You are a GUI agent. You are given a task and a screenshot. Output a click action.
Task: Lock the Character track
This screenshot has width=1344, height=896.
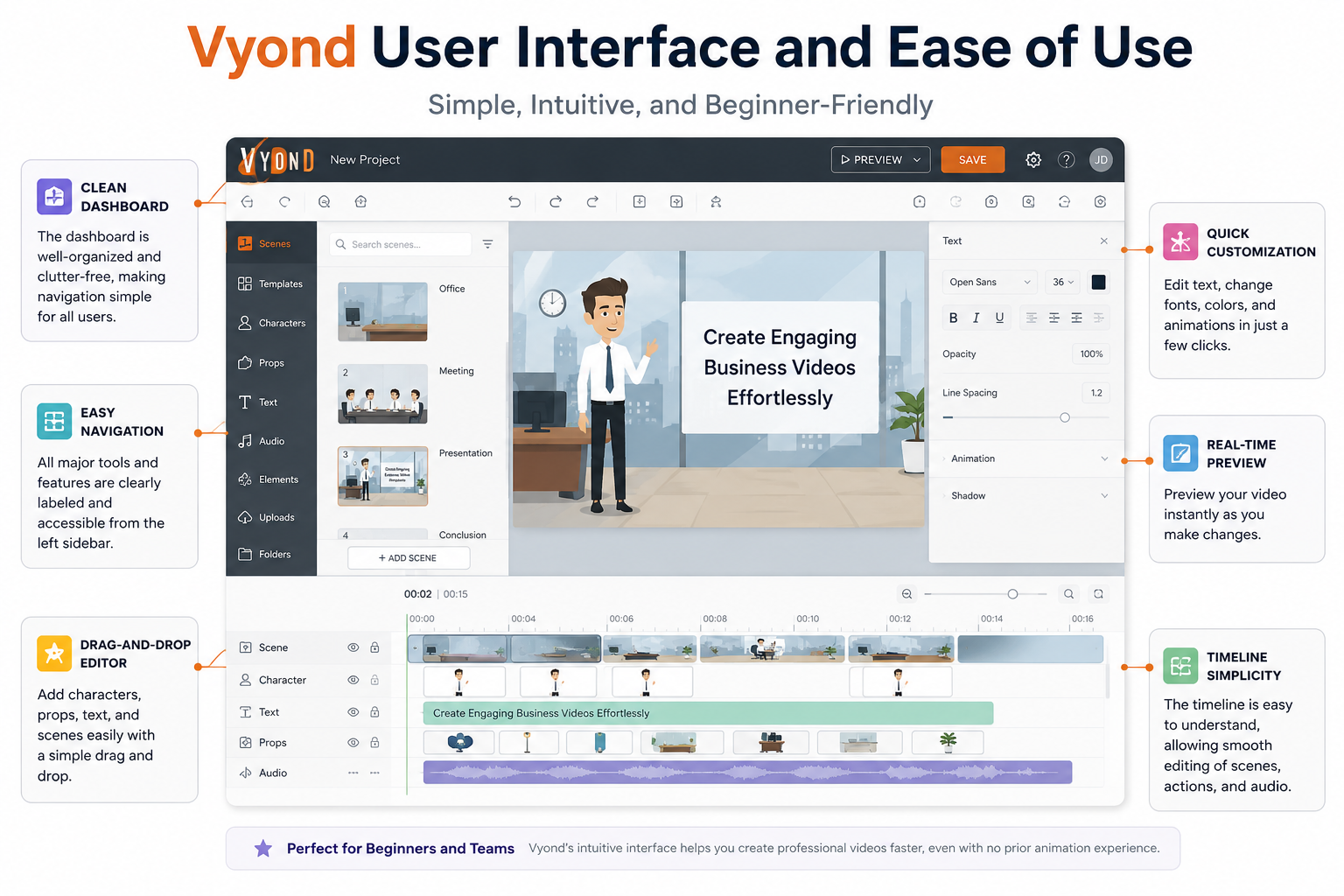pyautogui.click(x=374, y=680)
